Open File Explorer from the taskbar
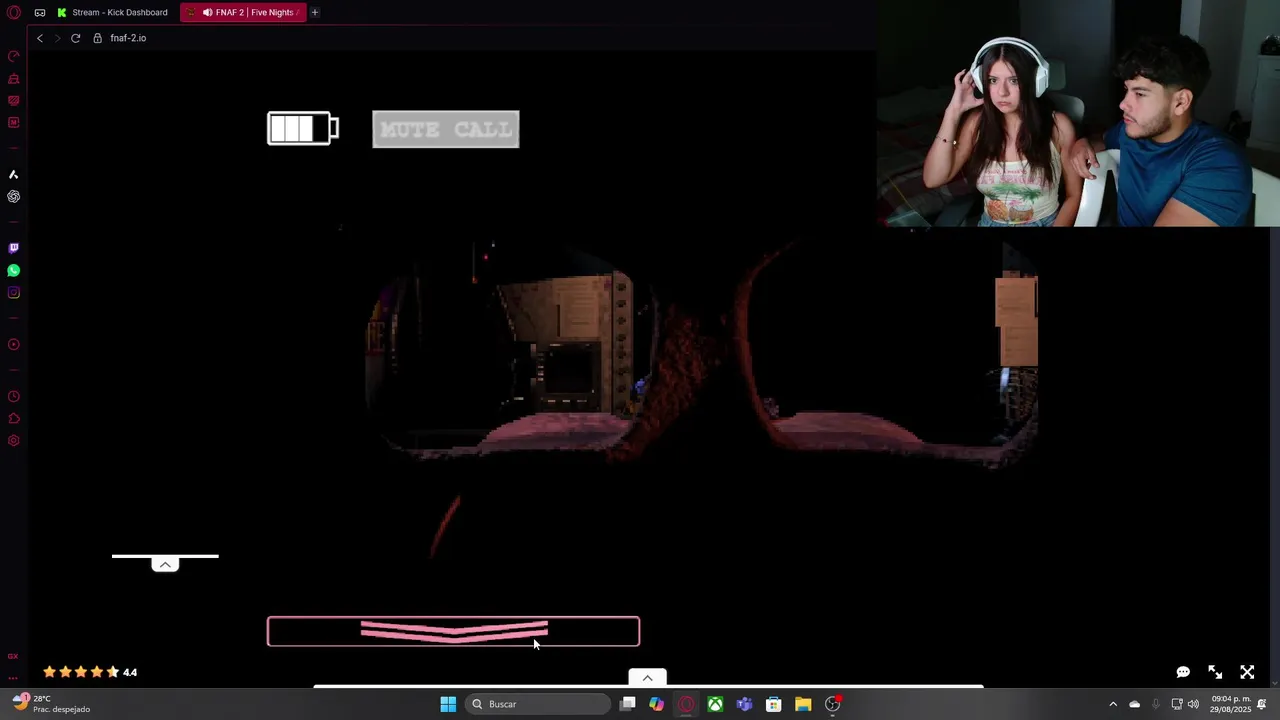 point(803,704)
